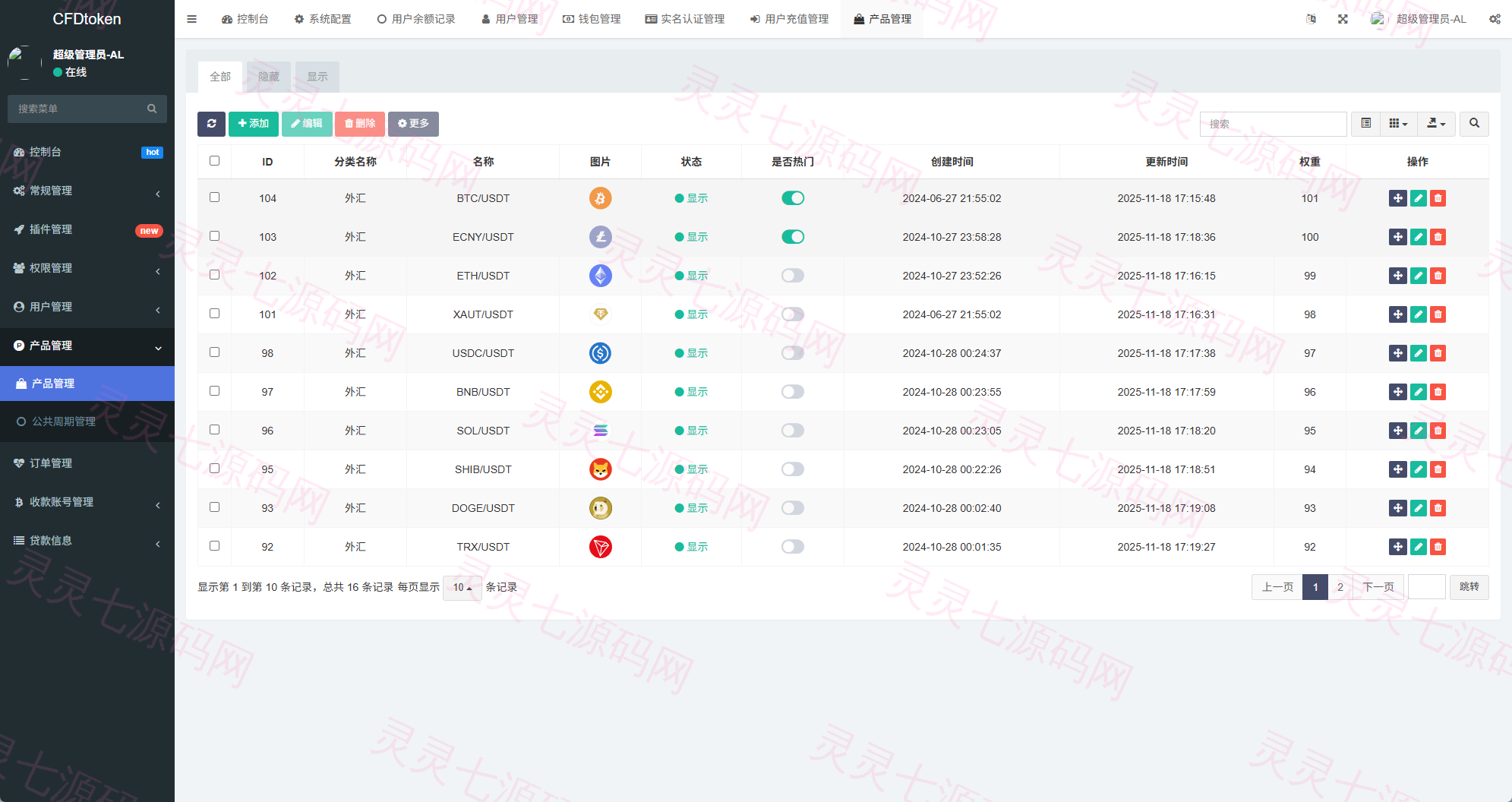1512x802 pixels.
Task: Click the edit pencil icon for BNB/USDT row
Action: pos(1418,392)
